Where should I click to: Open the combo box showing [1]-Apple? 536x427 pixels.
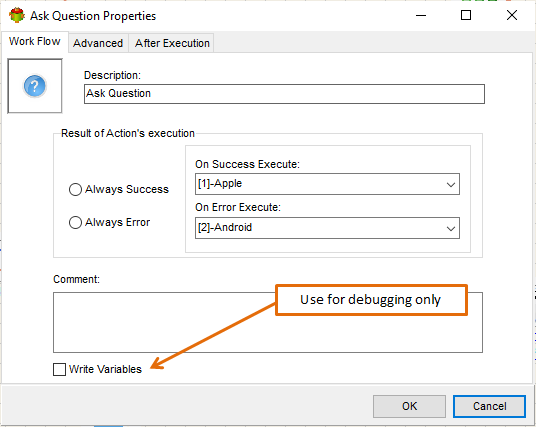pos(327,184)
